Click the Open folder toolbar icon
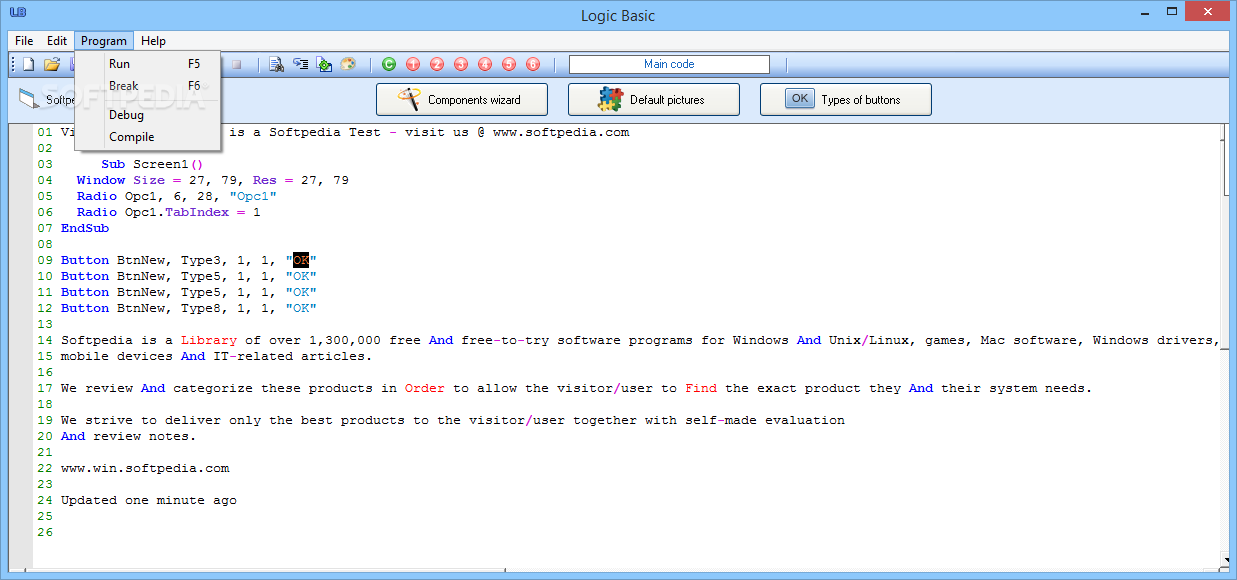Viewport: 1237px width, 580px height. [x=52, y=64]
